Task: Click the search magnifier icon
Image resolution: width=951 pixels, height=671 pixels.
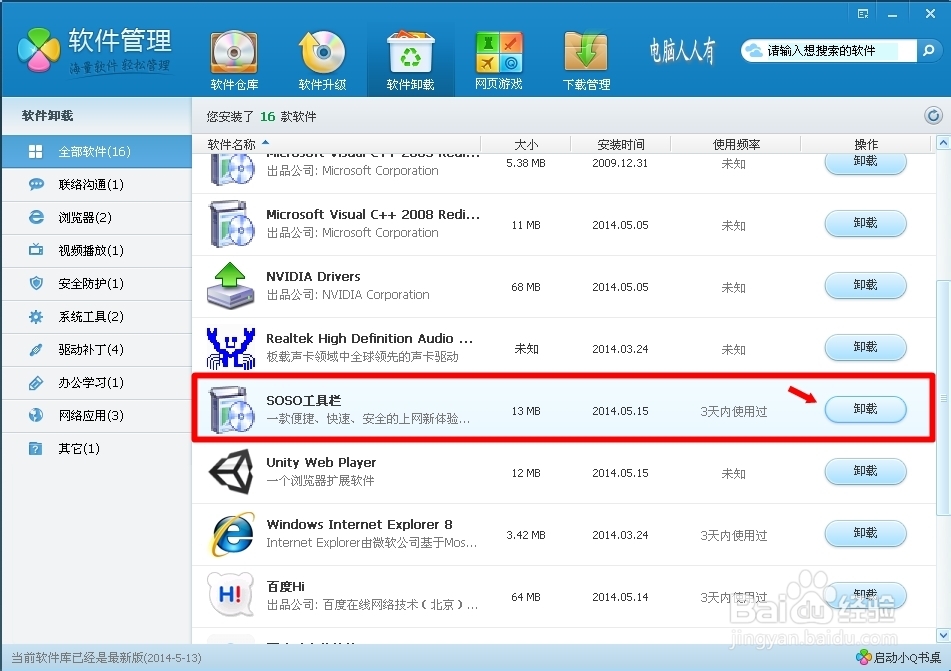Action: pyautogui.click(x=929, y=50)
